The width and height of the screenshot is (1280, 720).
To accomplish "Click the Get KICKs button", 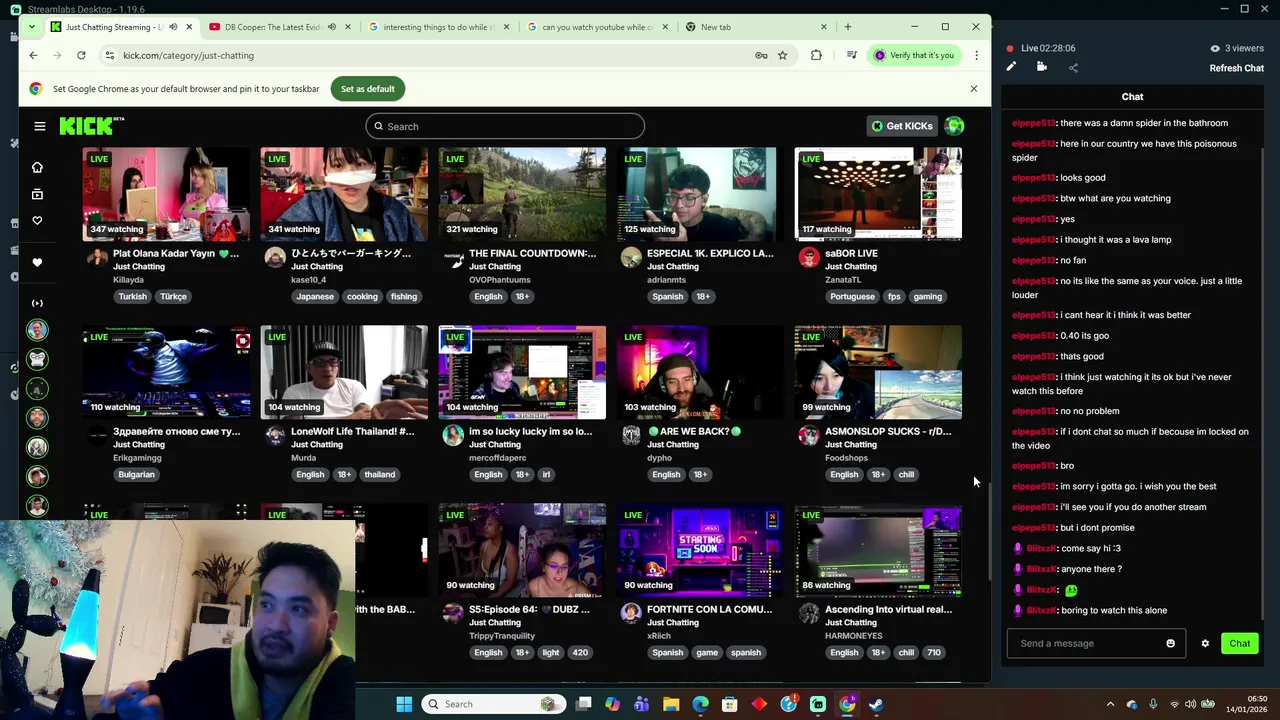I will click(902, 126).
